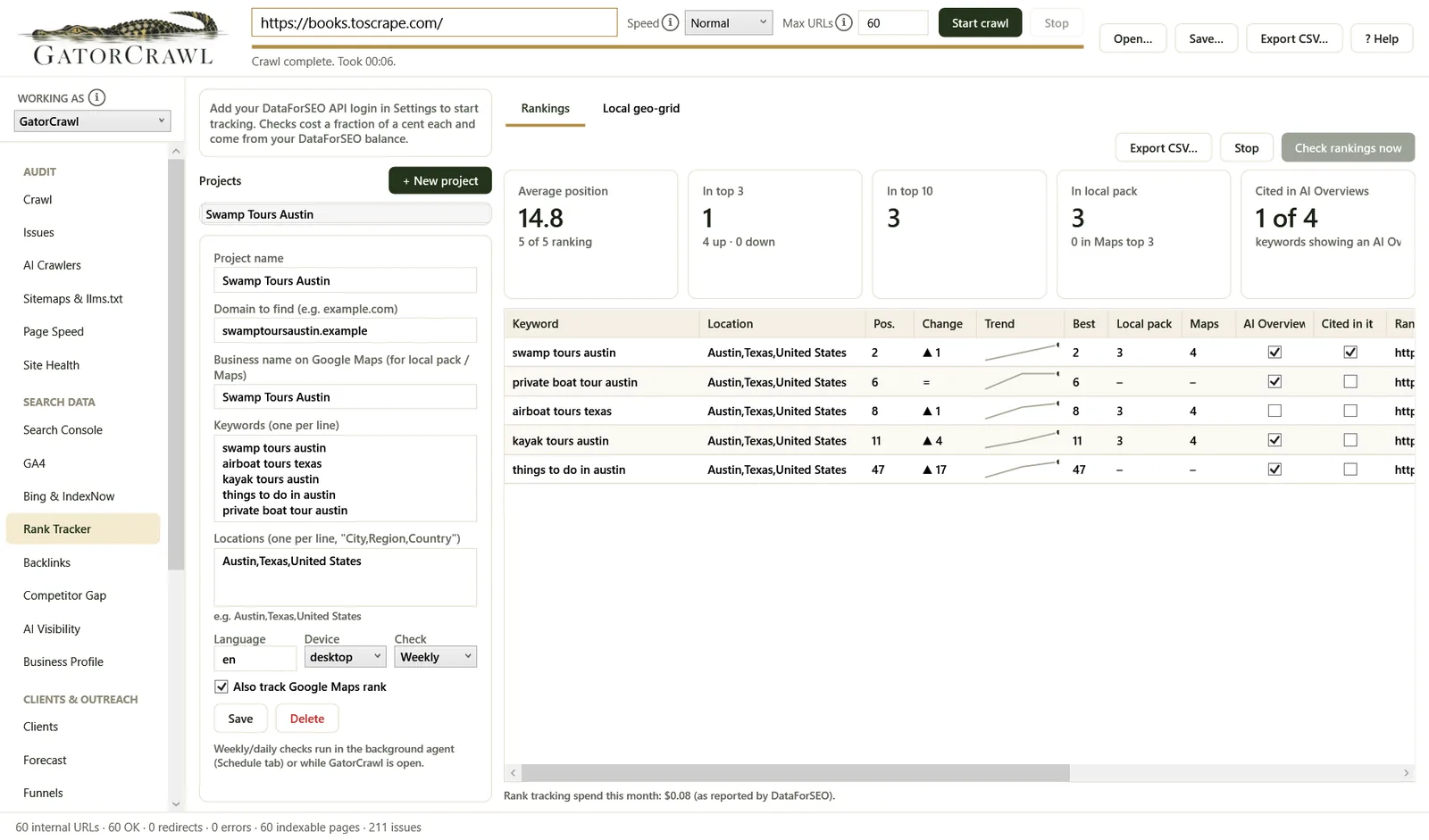Select Swamp Tours Austin in the Projects list
This screenshot has width=1429, height=840.
coord(345,215)
